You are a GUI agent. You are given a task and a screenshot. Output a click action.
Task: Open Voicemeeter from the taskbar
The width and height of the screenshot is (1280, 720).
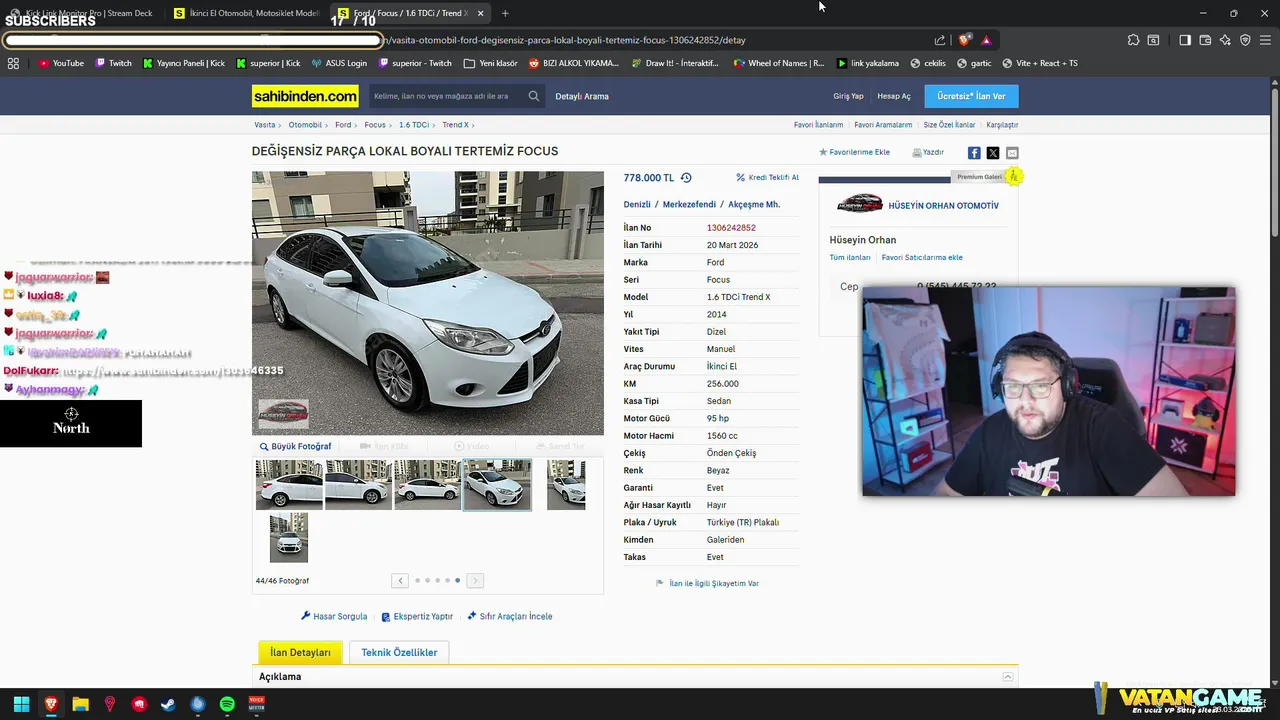pyautogui.click(x=257, y=704)
